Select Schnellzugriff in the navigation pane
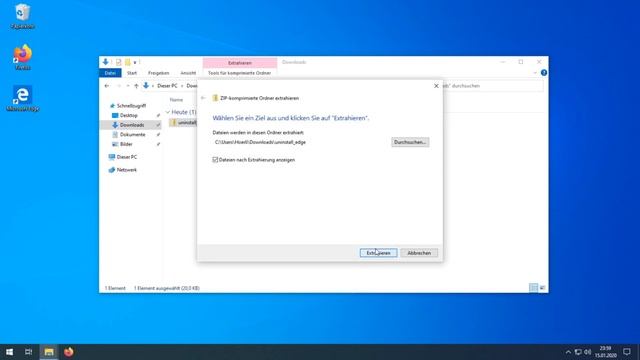The image size is (640, 360). click(x=131, y=106)
